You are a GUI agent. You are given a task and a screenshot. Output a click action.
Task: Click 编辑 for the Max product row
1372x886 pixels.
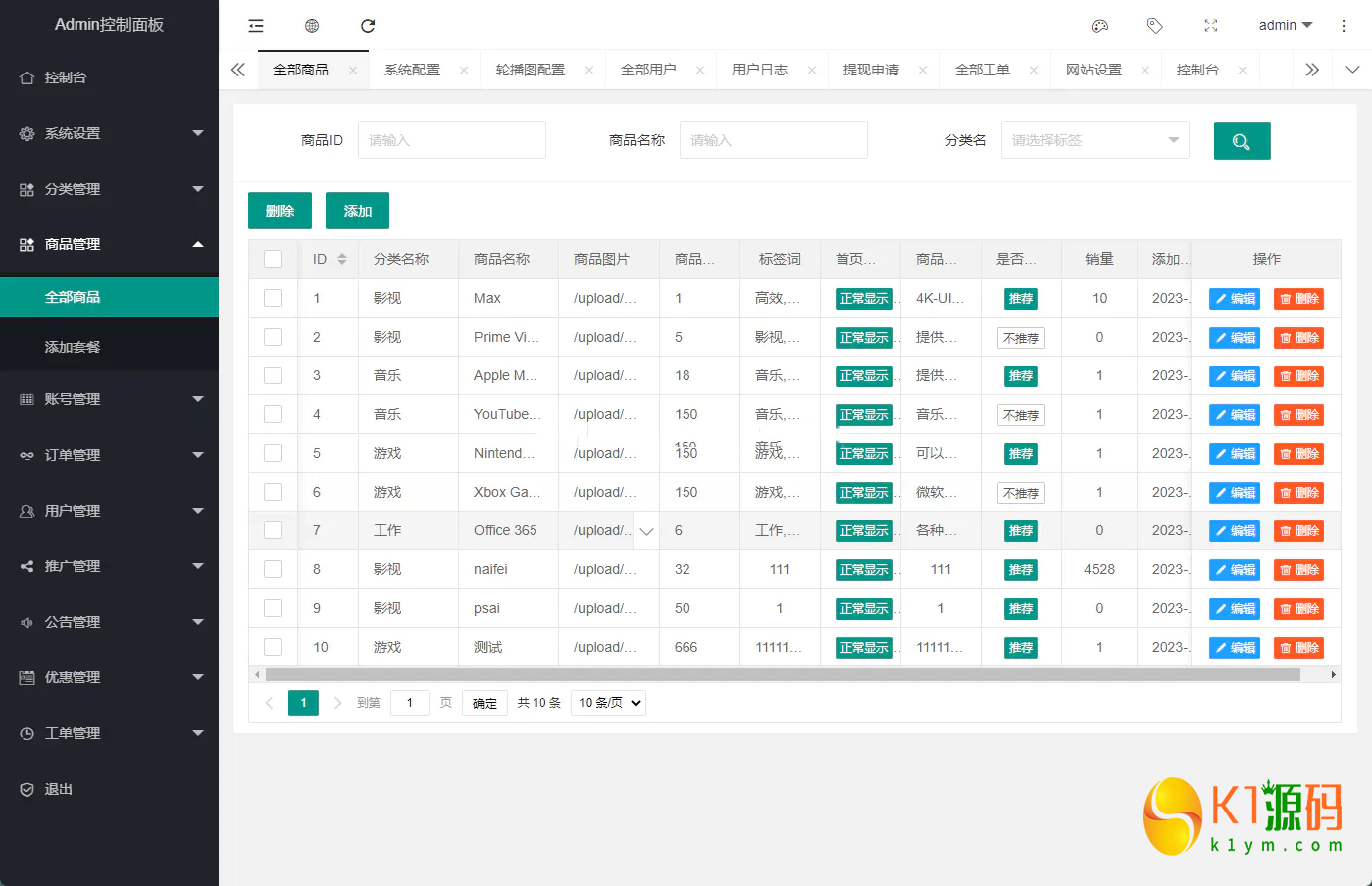pos(1234,299)
